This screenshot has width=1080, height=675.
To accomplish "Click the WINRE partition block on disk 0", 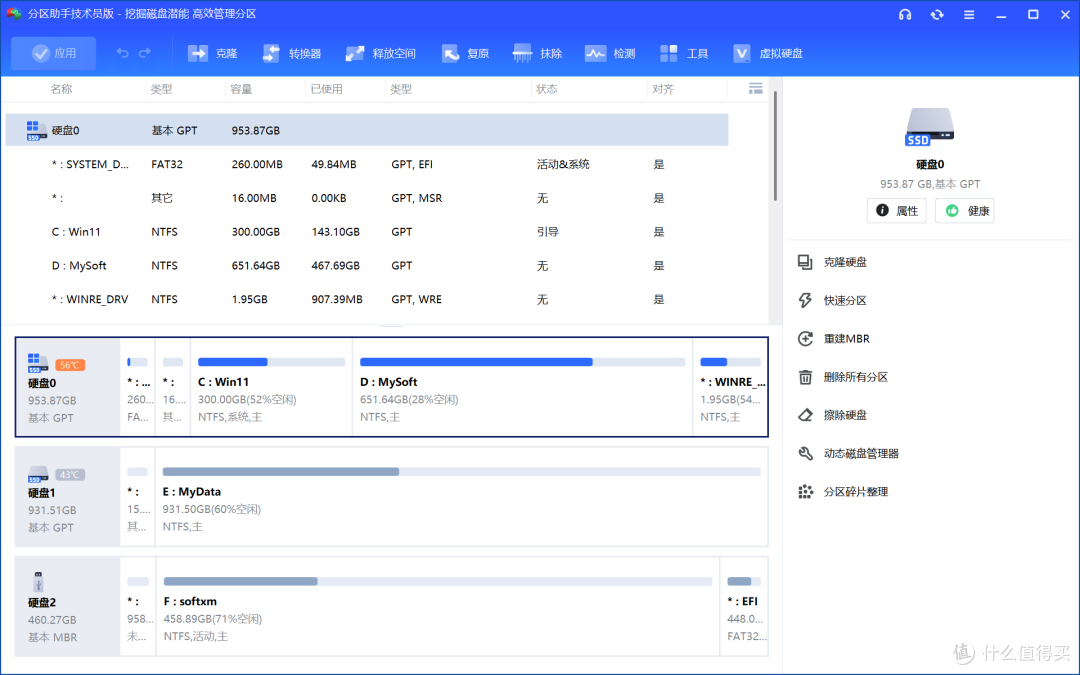I will [730, 387].
